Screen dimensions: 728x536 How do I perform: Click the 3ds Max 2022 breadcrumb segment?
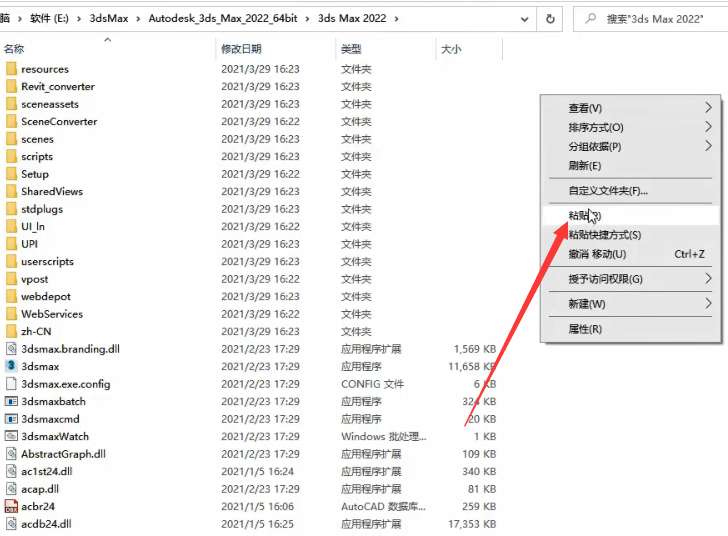pos(352,19)
